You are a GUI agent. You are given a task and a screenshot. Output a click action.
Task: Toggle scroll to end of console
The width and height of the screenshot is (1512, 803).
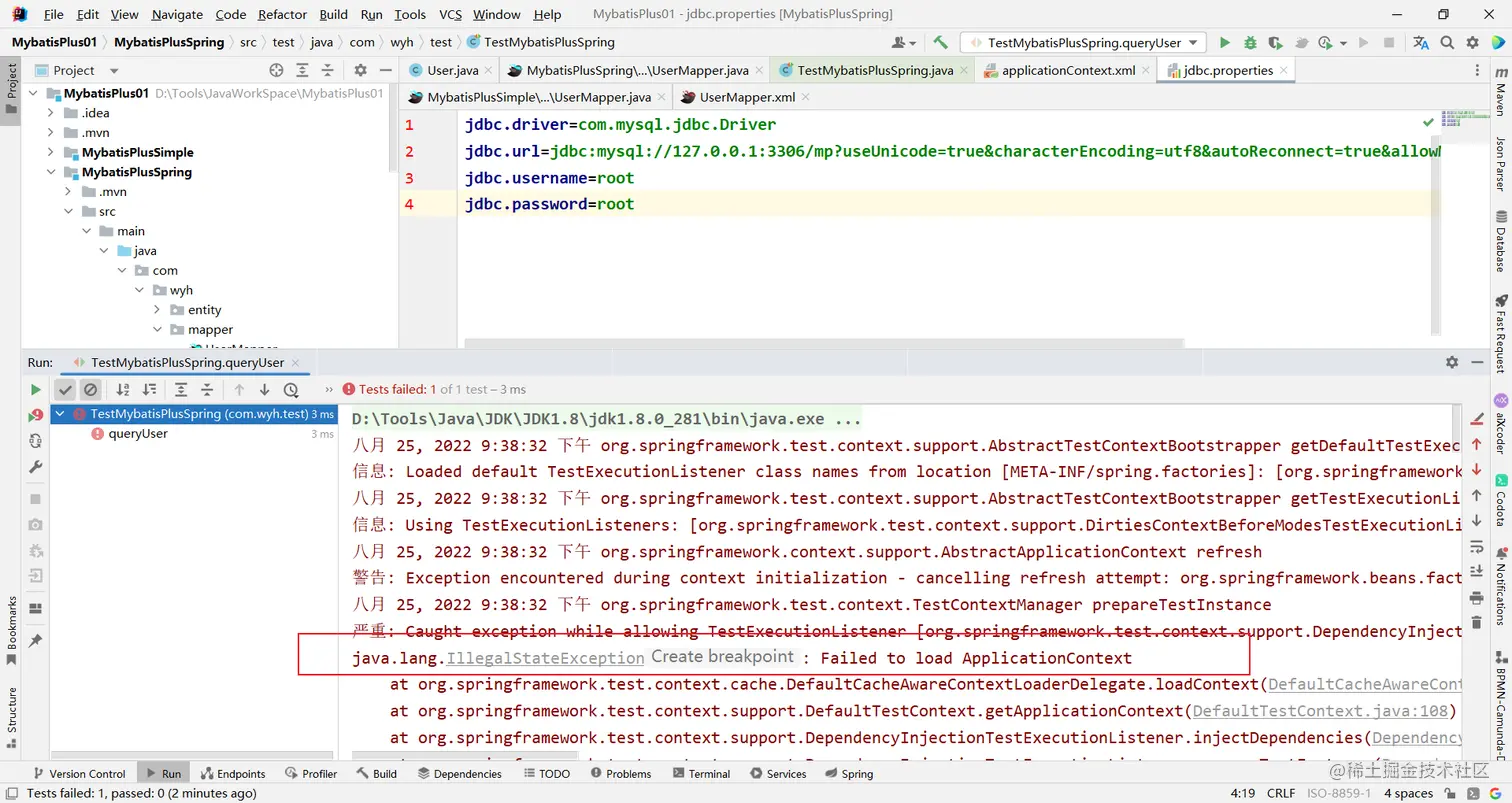[1477, 572]
